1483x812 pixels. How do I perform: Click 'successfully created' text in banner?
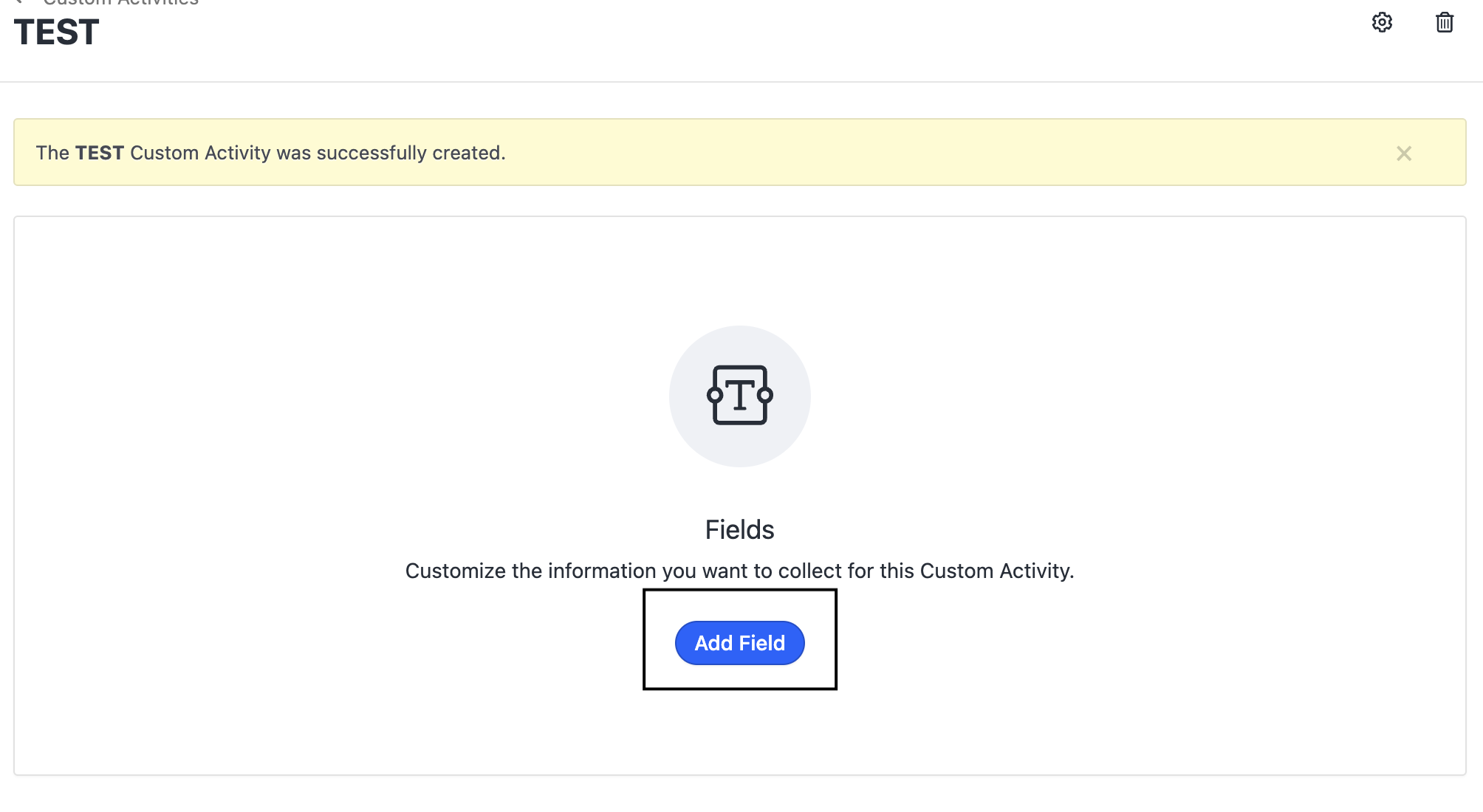tap(410, 153)
